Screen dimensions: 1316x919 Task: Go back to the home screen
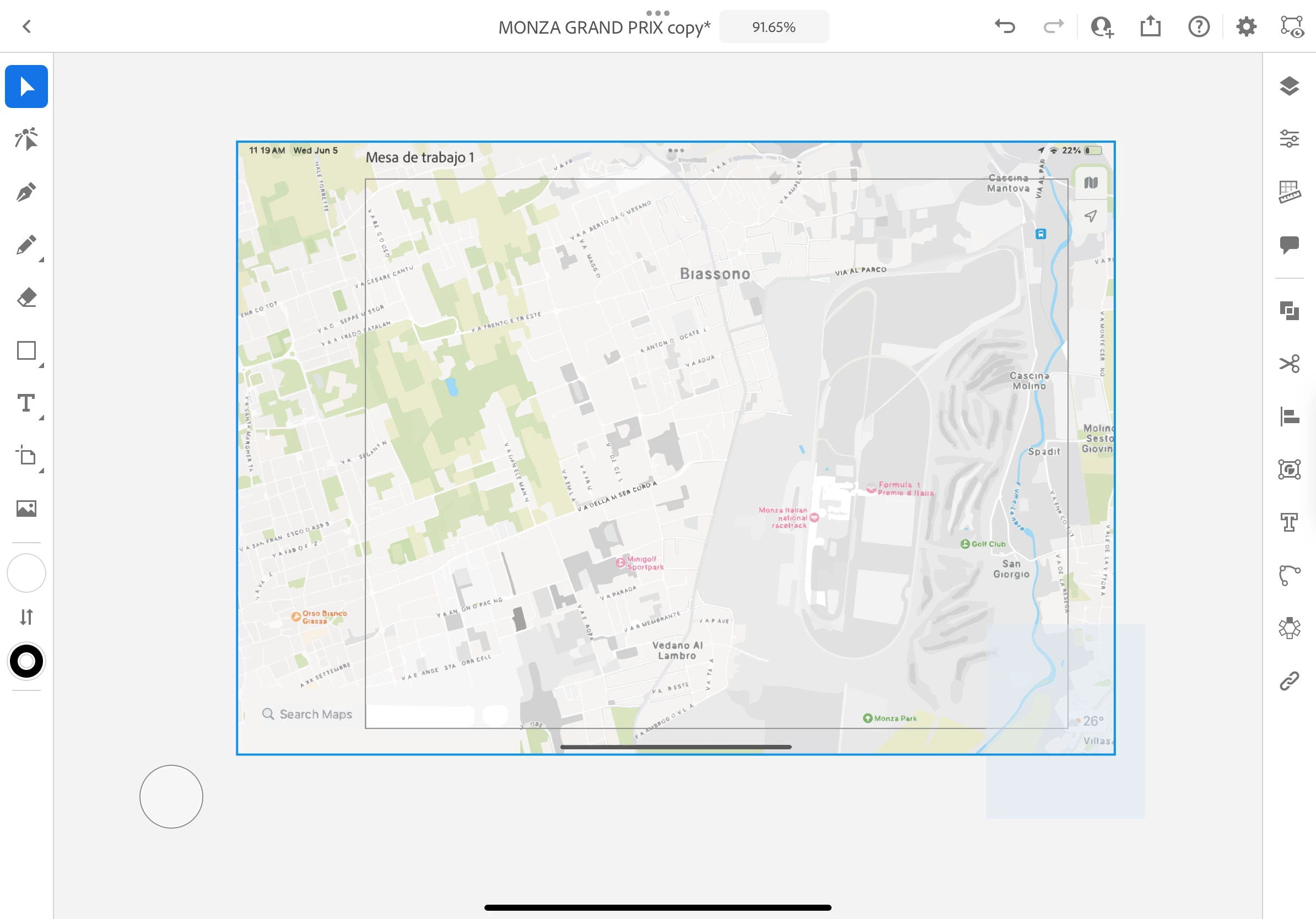click(26, 26)
